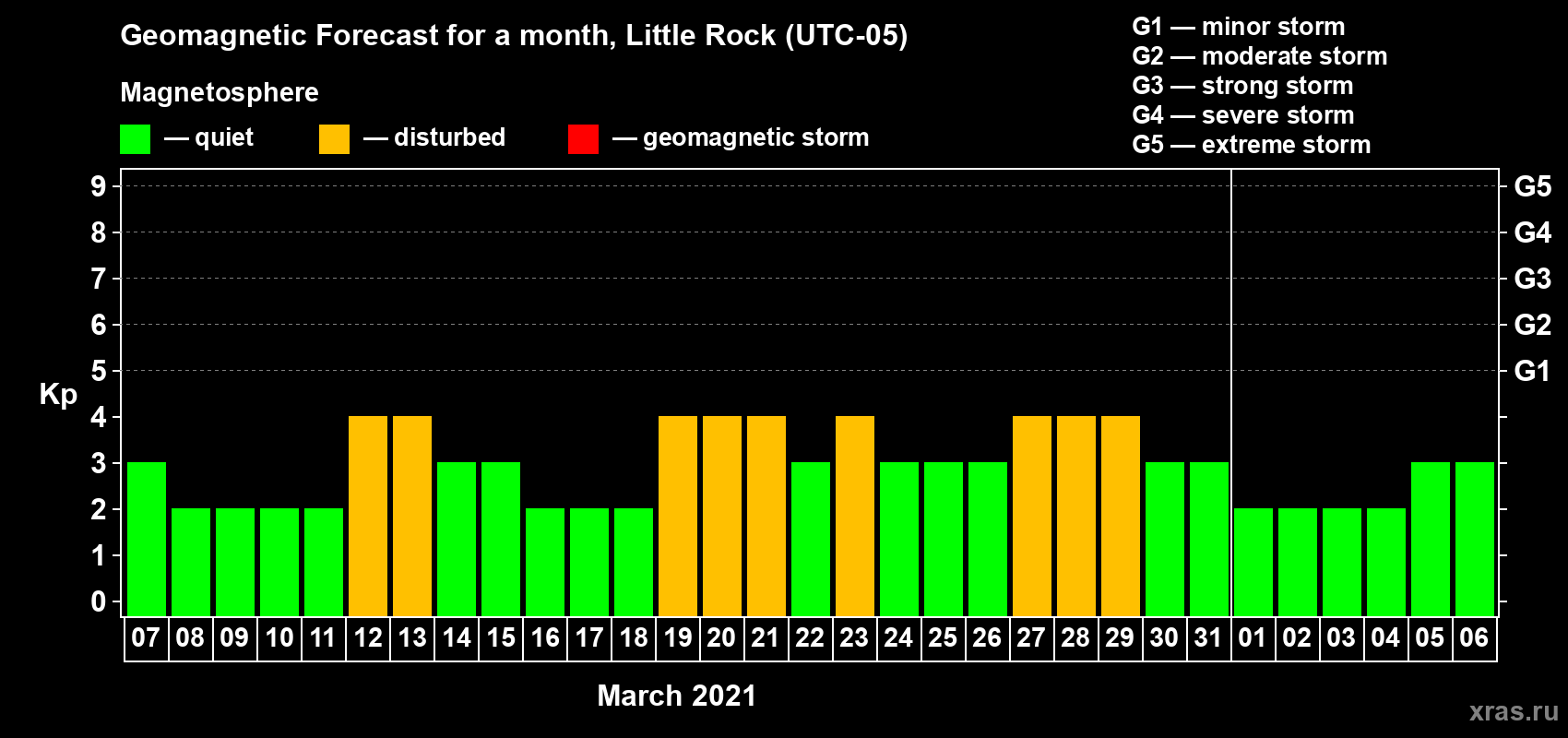Open the xras.ru watermark link
The height and width of the screenshot is (738, 1568).
coord(1514,711)
